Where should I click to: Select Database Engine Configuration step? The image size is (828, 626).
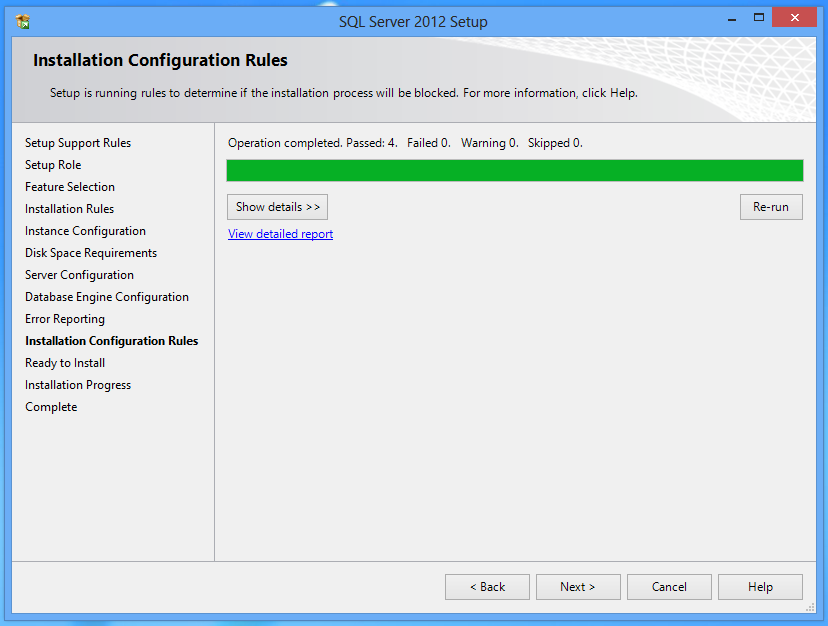coord(107,297)
